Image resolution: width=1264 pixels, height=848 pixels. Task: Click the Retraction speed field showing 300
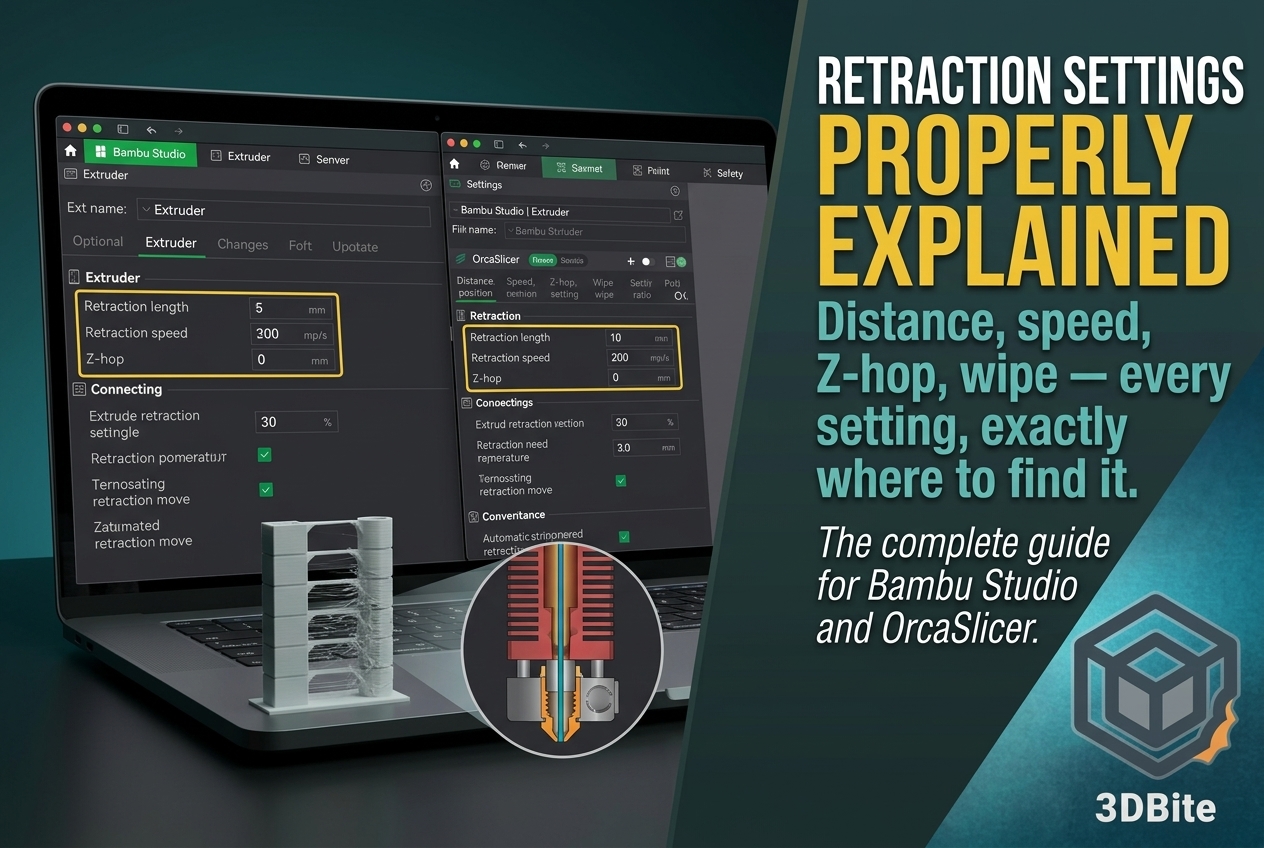pyautogui.click(x=292, y=335)
